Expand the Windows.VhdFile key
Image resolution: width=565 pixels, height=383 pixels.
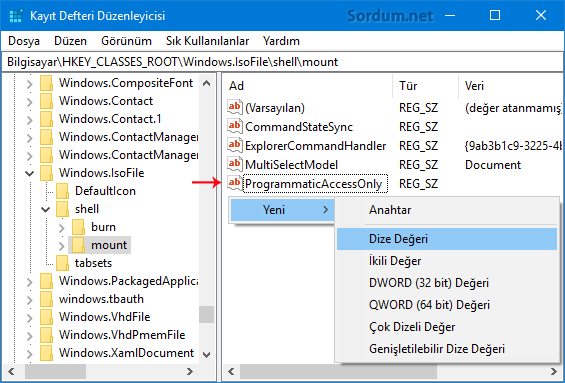click(30, 318)
